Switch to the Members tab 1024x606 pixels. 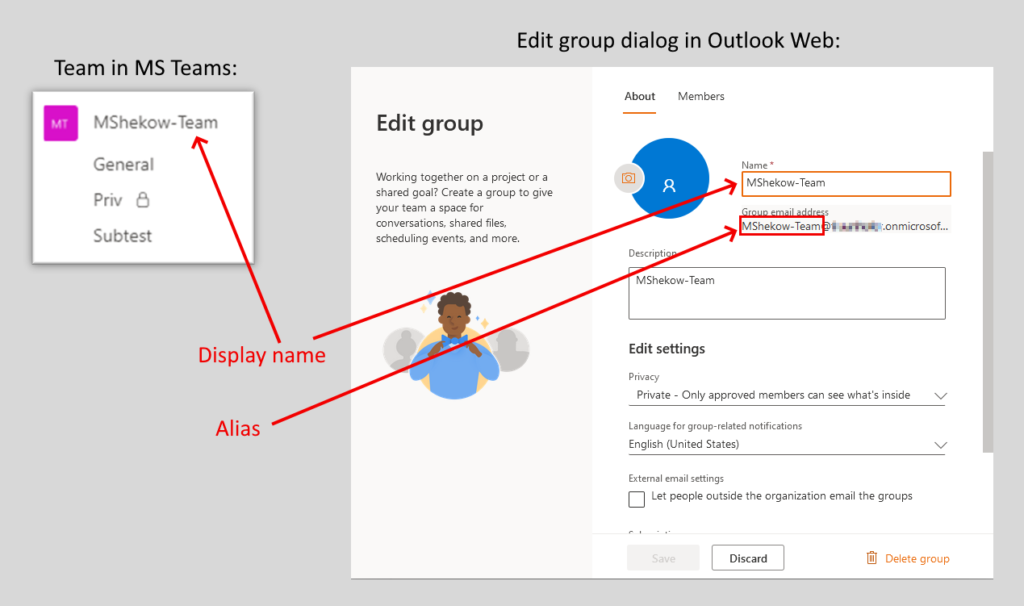point(701,97)
